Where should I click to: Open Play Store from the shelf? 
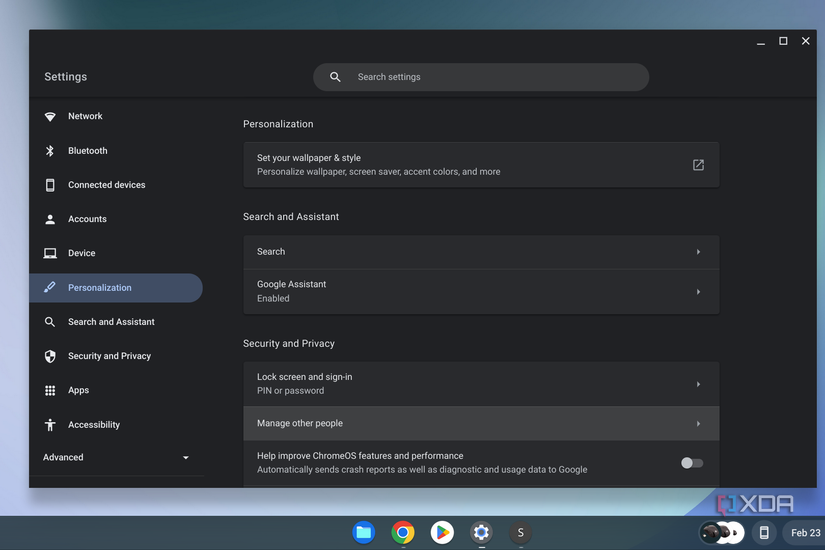click(442, 533)
